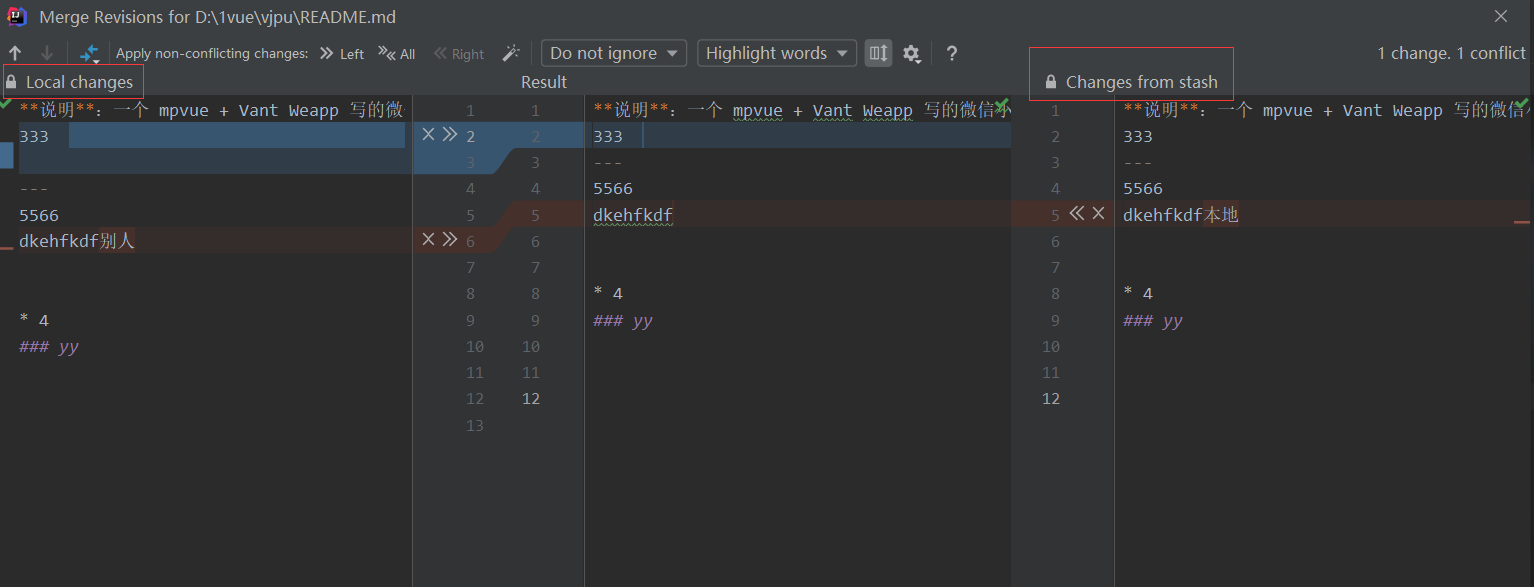1534x587 pixels.
Task: Click the 'Local changes' pane title
Action: (x=79, y=82)
